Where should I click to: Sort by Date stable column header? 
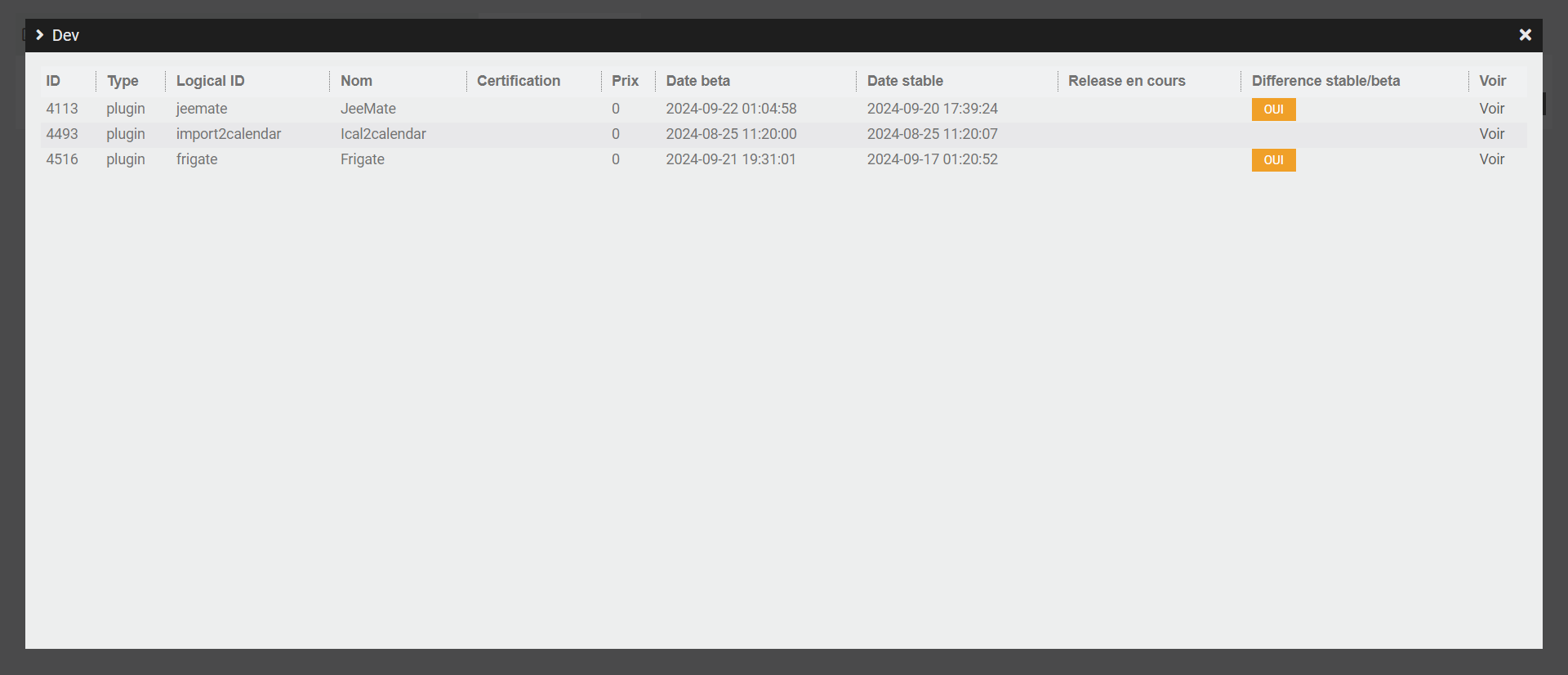905,81
